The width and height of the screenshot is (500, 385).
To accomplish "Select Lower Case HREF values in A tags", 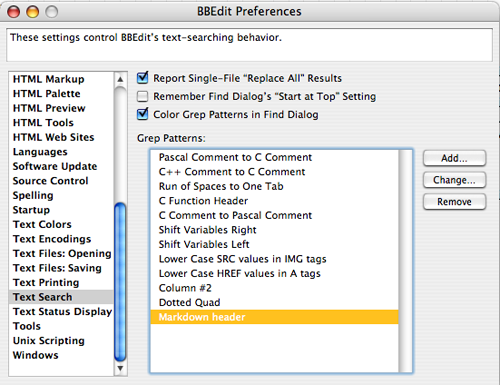I will point(274,273).
